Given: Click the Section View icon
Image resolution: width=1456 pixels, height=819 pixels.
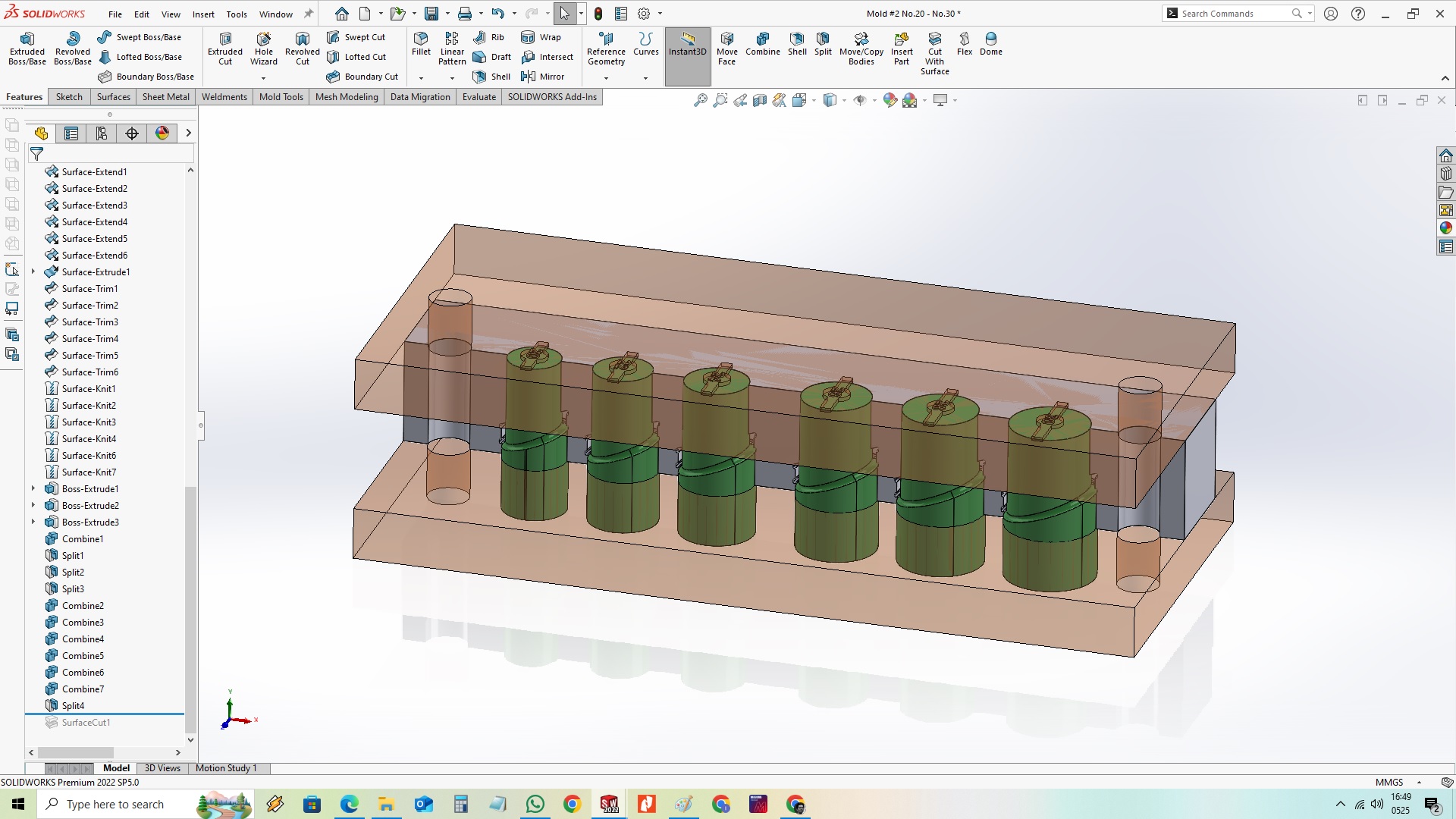Looking at the screenshot, I should (760, 100).
